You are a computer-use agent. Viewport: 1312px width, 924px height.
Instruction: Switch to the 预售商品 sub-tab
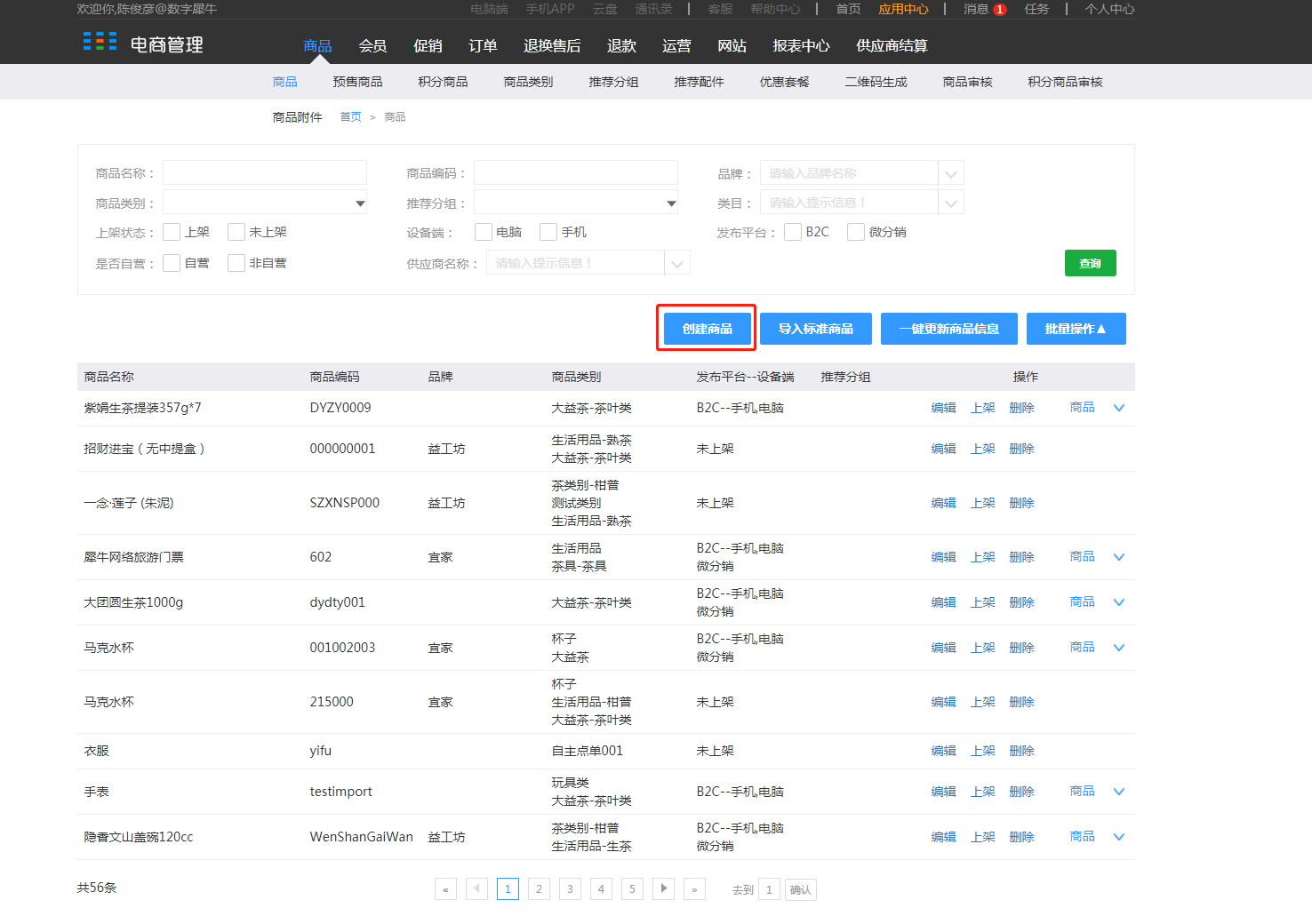tap(357, 82)
